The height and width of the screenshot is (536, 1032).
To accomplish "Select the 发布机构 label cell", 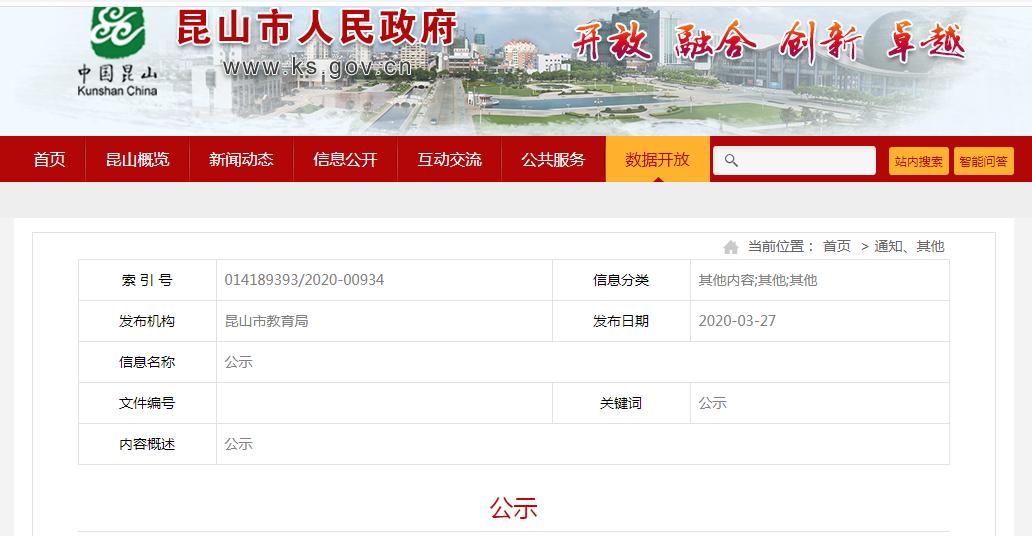I will [x=147, y=321].
